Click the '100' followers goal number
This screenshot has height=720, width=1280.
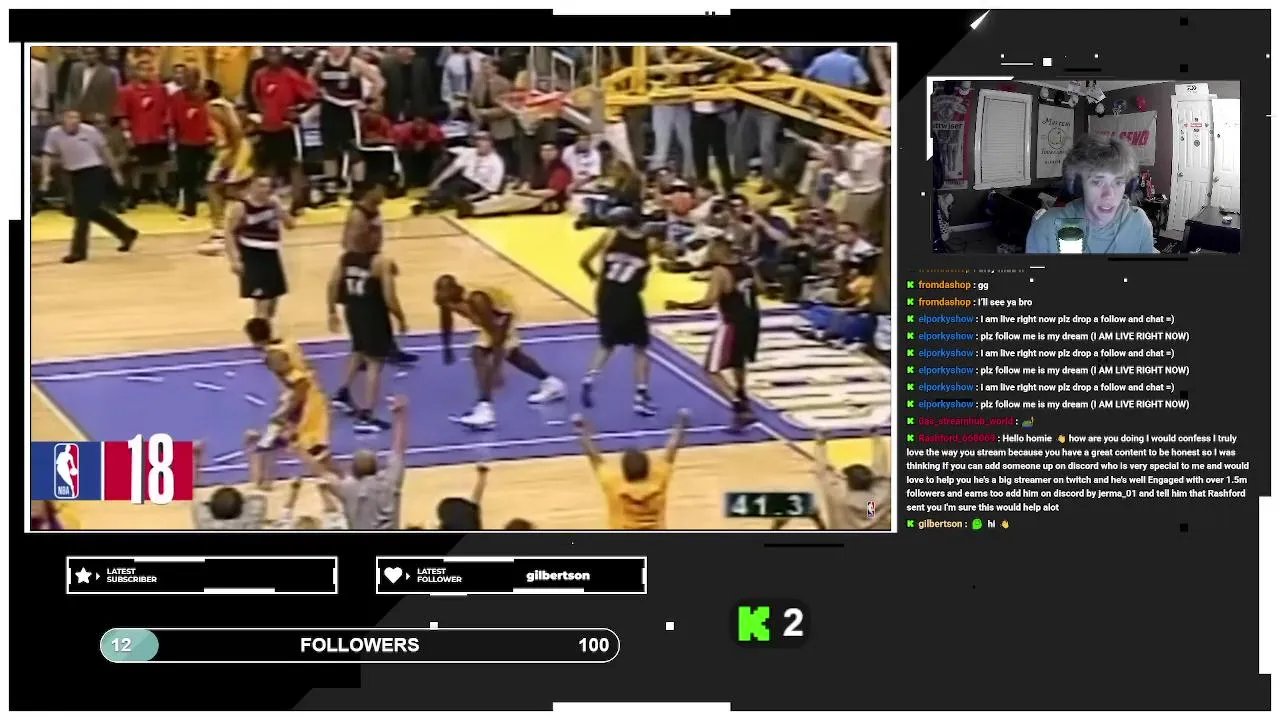(x=594, y=645)
